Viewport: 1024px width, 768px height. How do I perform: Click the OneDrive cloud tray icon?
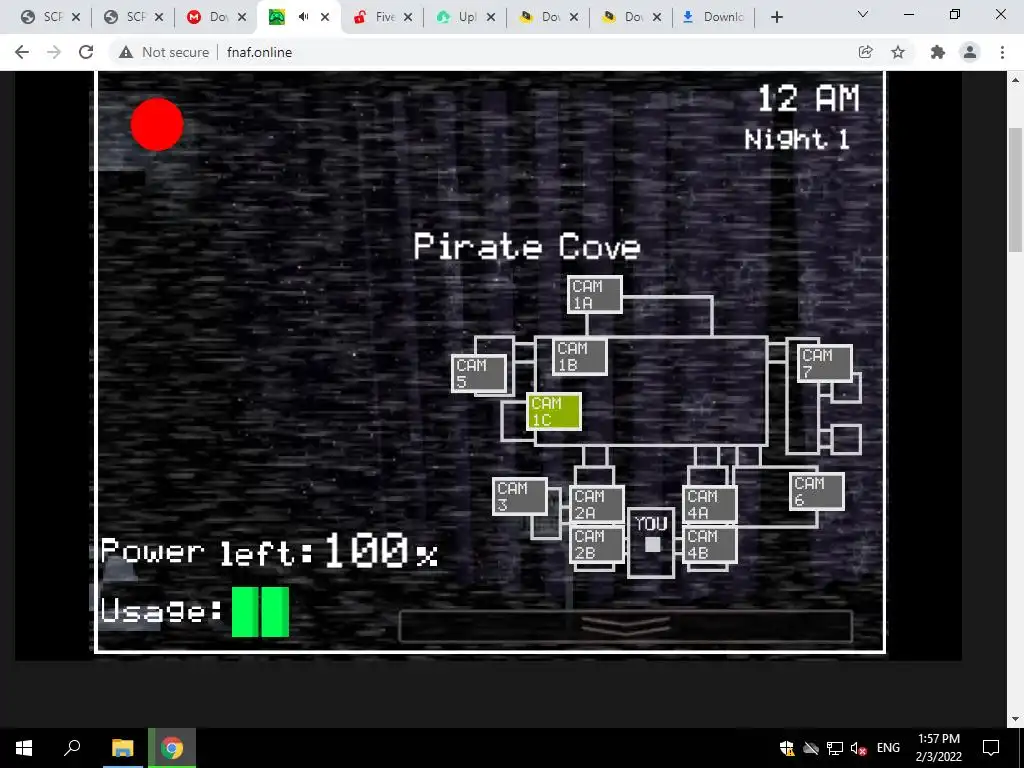point(810,748)
